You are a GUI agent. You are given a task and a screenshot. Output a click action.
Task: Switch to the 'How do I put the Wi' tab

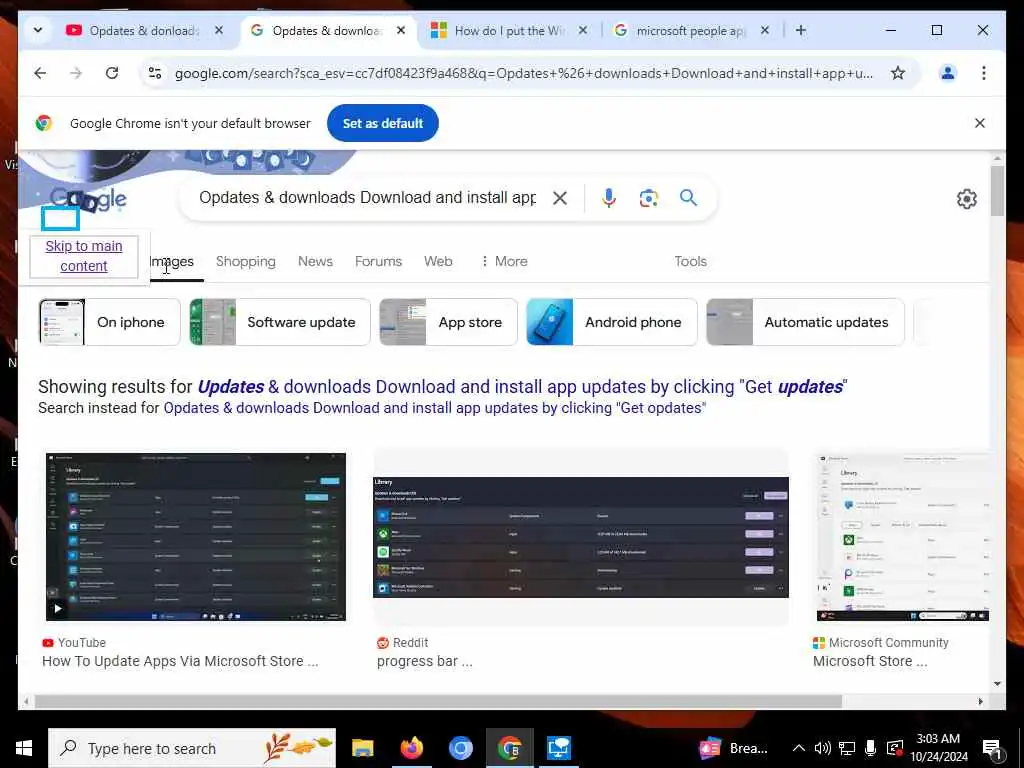pyautogui.click(x=509, y=31)
